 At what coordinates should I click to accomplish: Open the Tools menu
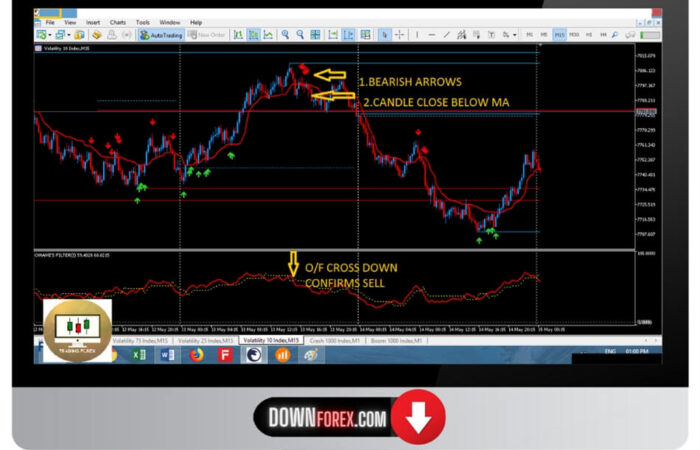tap(143, 22)
